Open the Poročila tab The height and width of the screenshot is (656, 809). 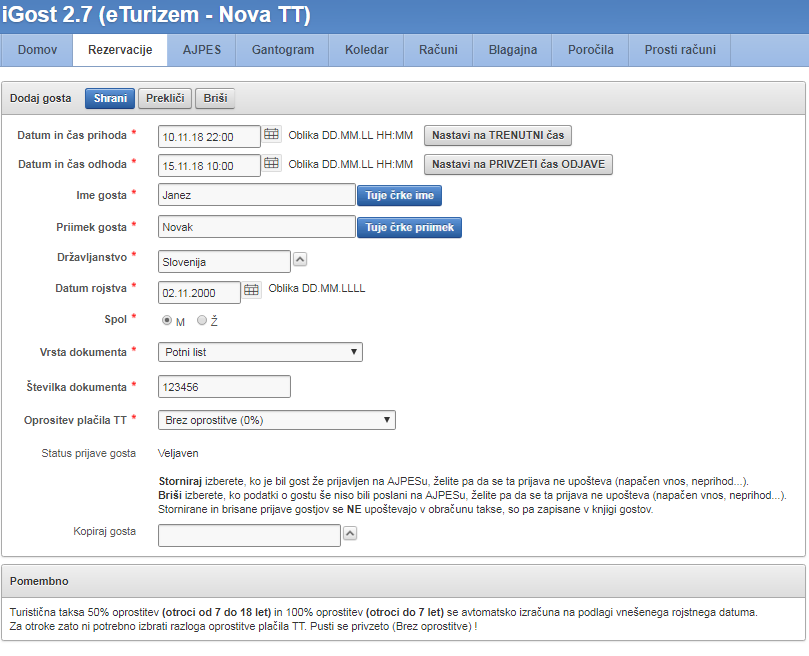[590, 50]
